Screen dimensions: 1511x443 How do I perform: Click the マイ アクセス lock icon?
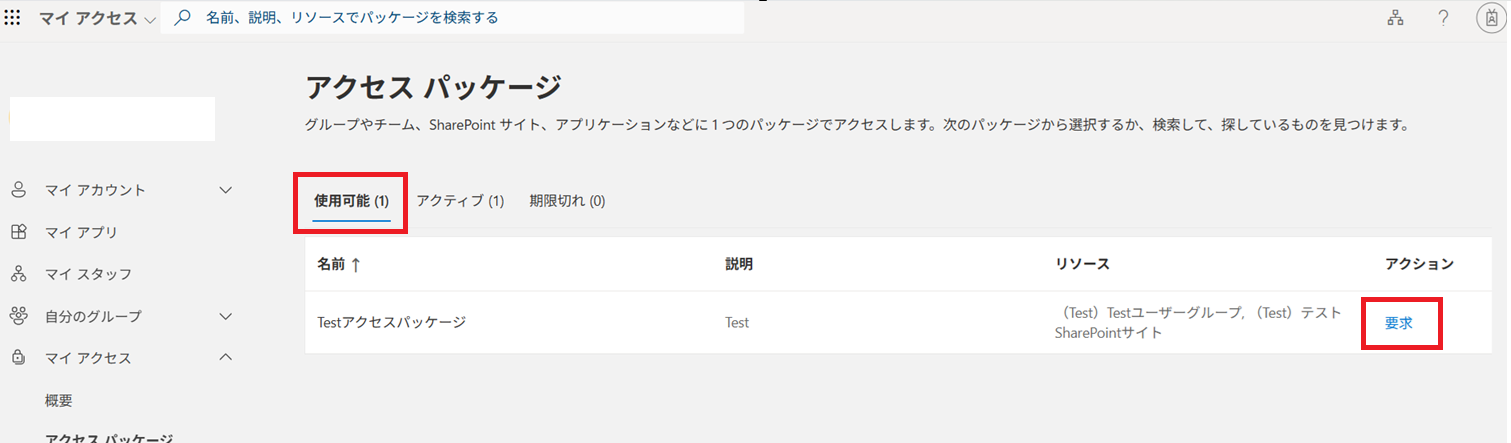coord(18,358)
